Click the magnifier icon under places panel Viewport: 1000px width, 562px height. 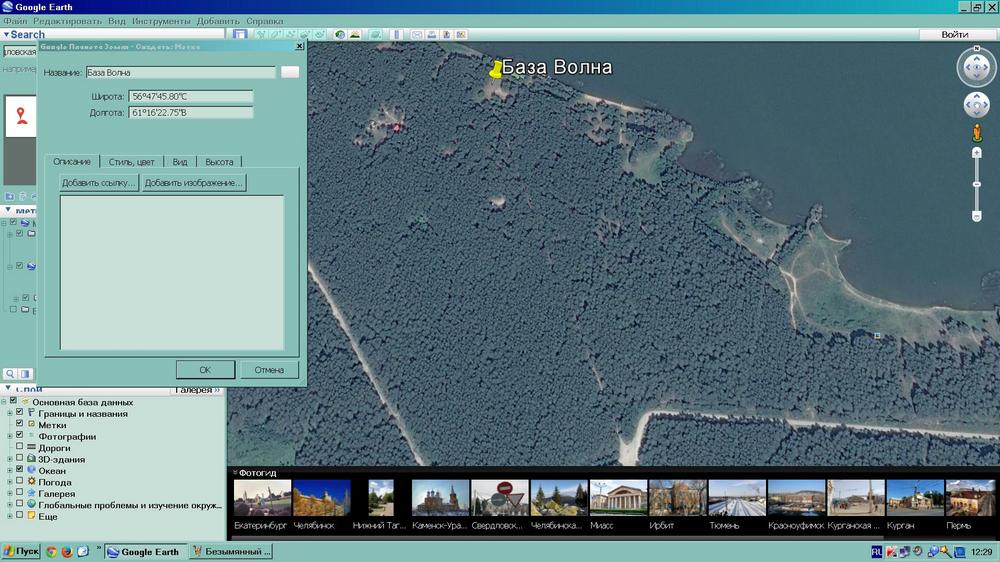point(10,374)
